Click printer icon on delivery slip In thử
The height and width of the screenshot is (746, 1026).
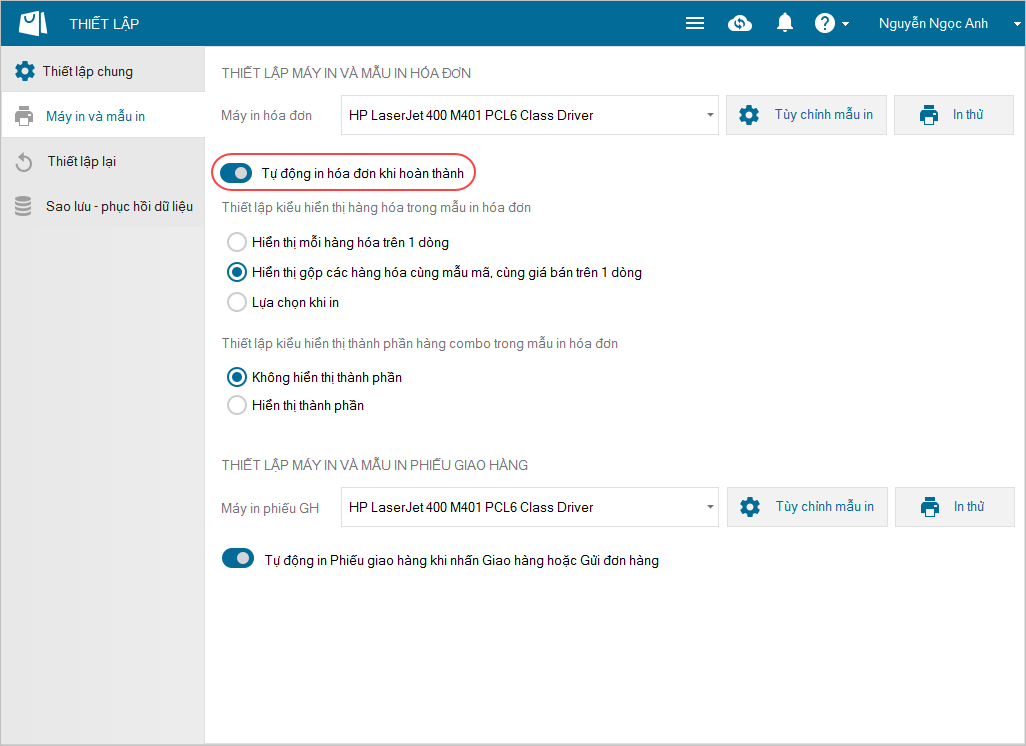(x=930, y=507)
